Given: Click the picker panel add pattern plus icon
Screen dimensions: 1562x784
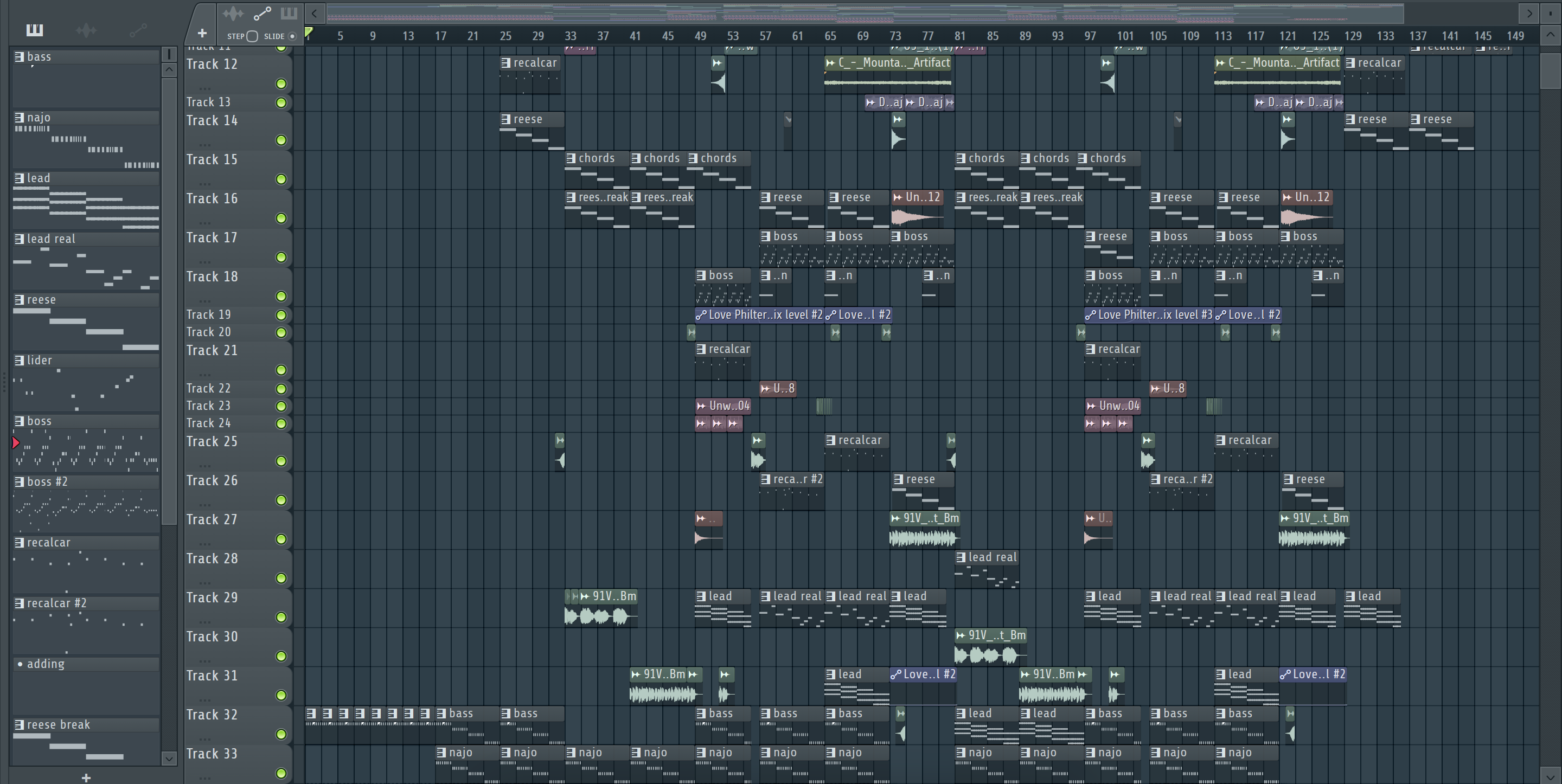Looking at the screenshot, I should coord(86,777).
